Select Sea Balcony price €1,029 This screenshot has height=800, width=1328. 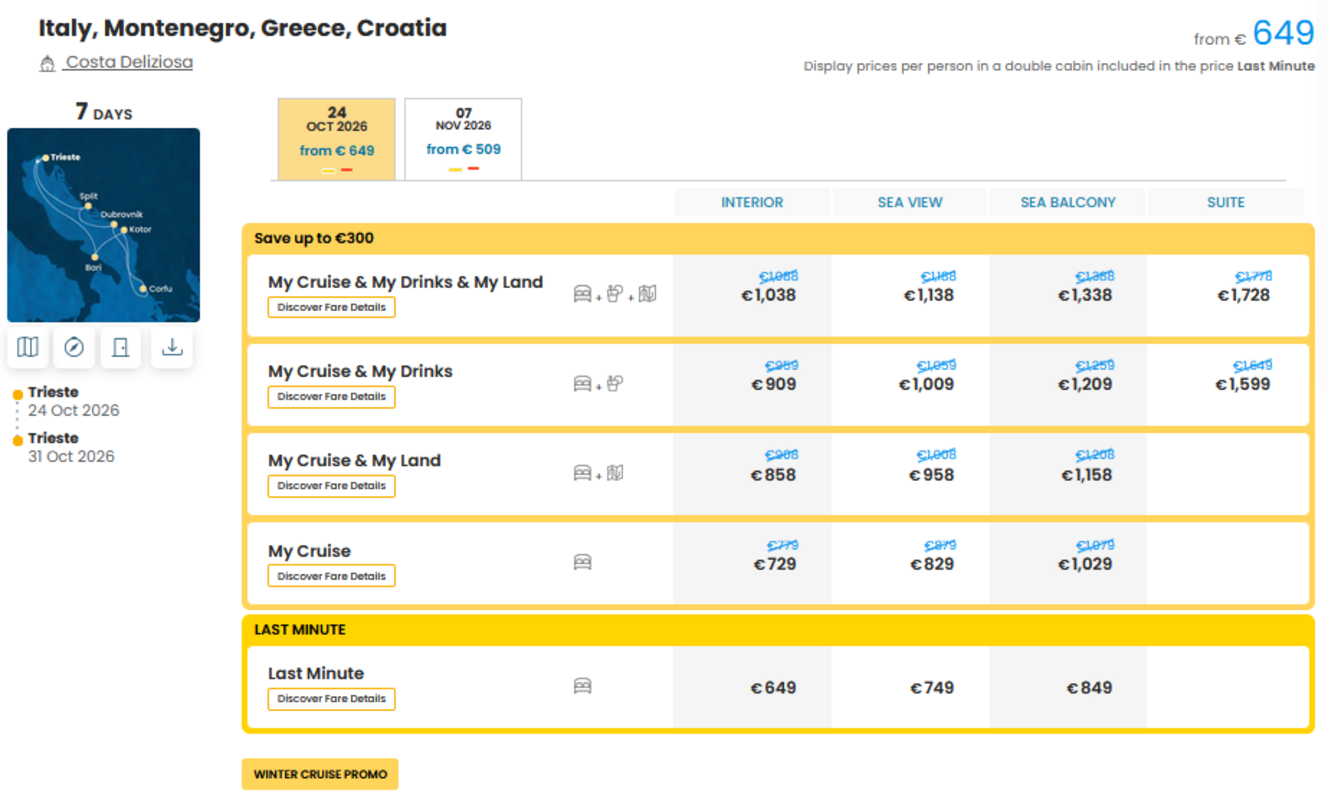point(1085,564)
